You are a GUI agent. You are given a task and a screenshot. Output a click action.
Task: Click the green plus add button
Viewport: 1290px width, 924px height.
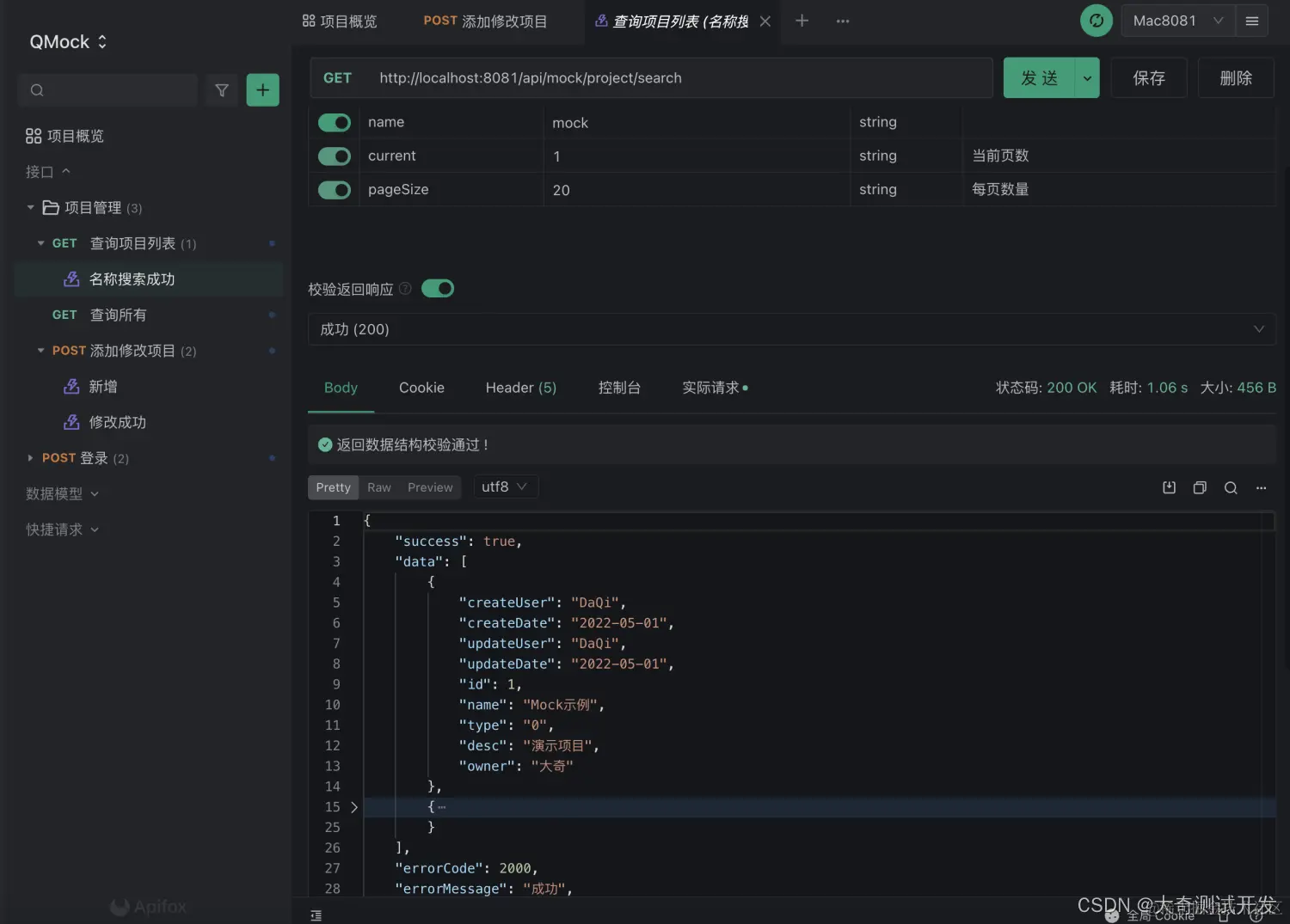point(262,90)
